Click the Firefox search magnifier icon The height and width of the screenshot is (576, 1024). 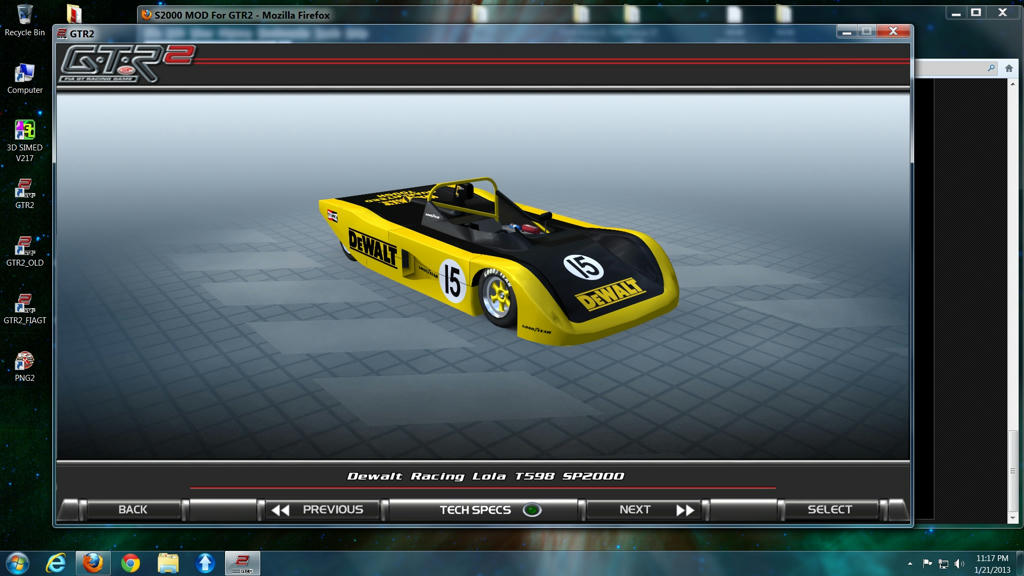click(991, 68)
